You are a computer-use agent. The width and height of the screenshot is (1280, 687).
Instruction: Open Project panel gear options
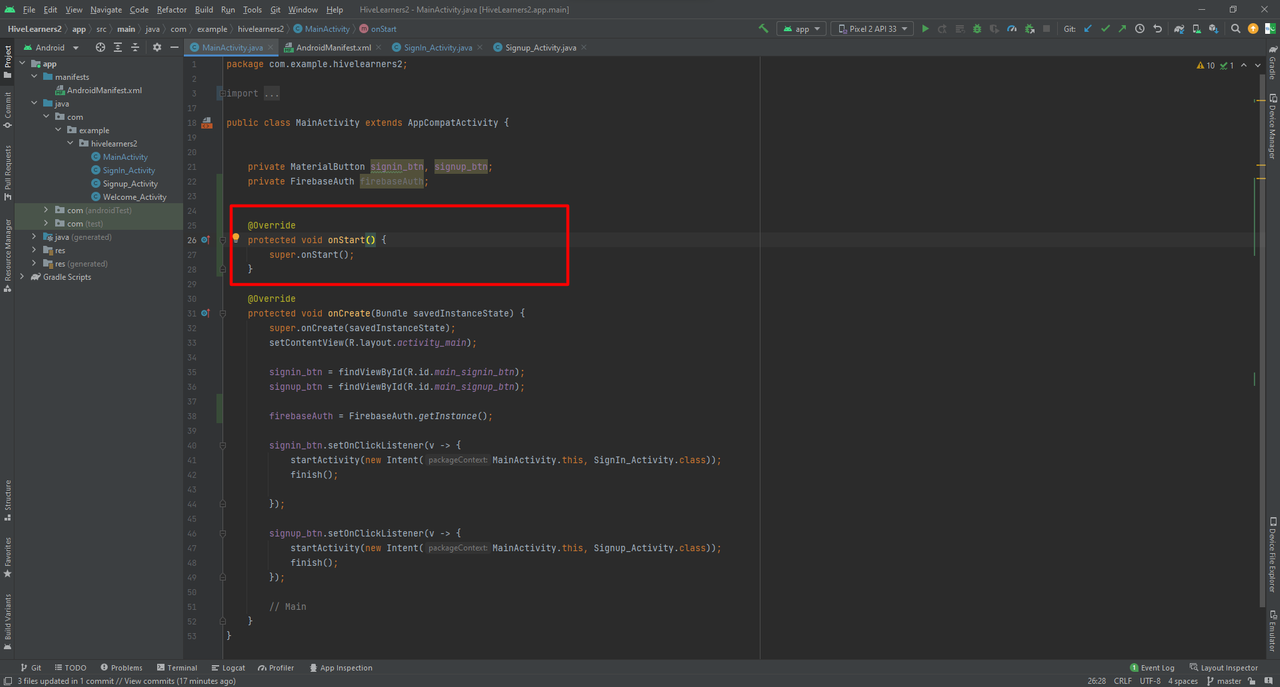[156, 47]
